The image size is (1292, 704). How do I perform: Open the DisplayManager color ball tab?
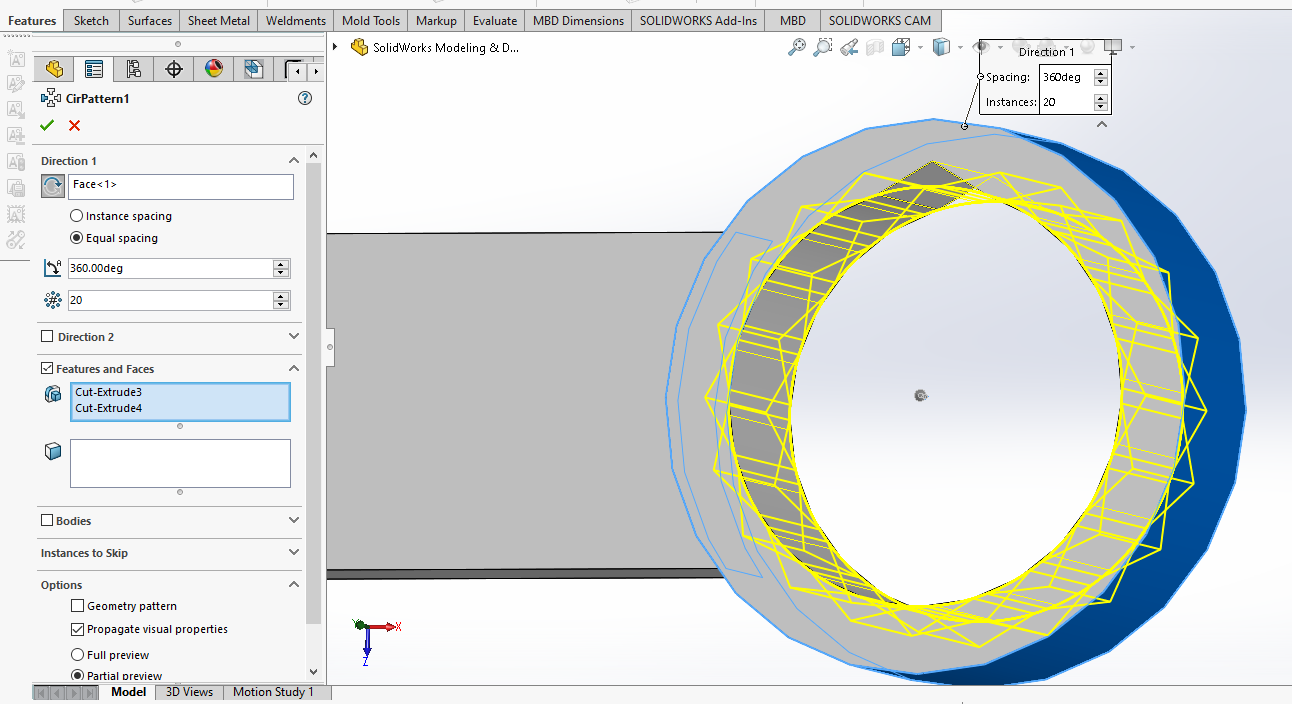214,69
